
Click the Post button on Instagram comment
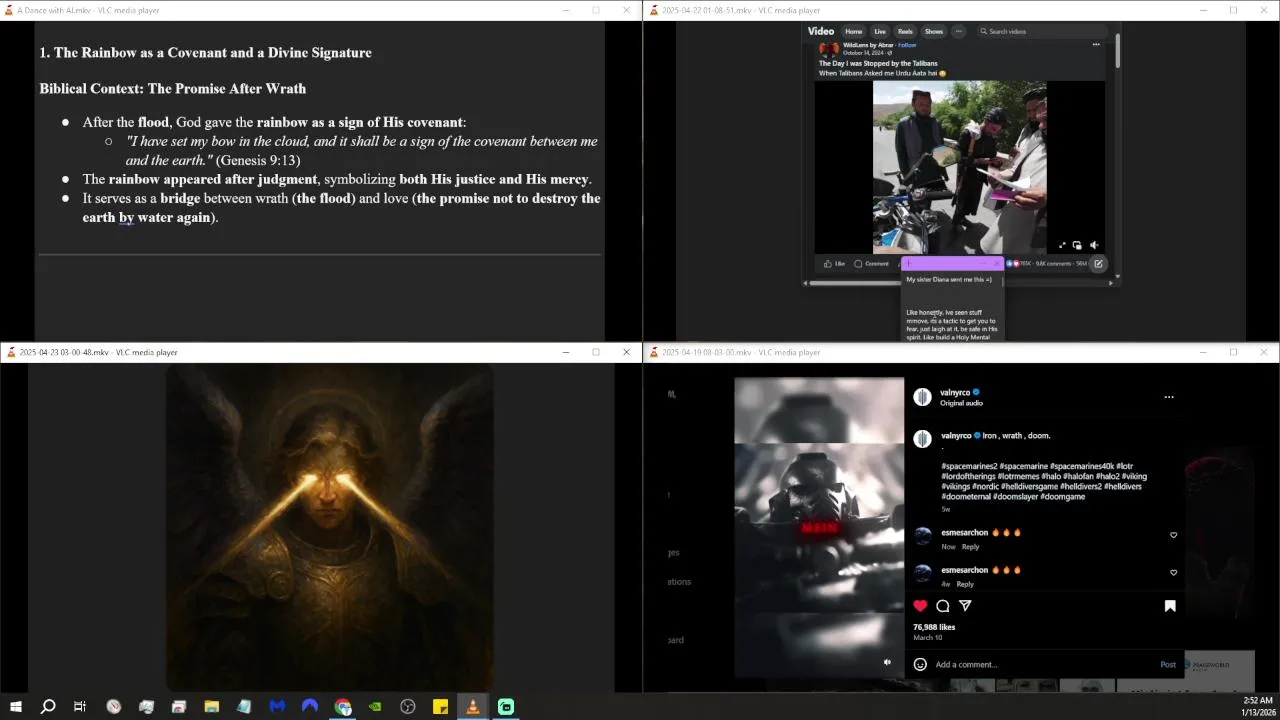(1168, 664)
